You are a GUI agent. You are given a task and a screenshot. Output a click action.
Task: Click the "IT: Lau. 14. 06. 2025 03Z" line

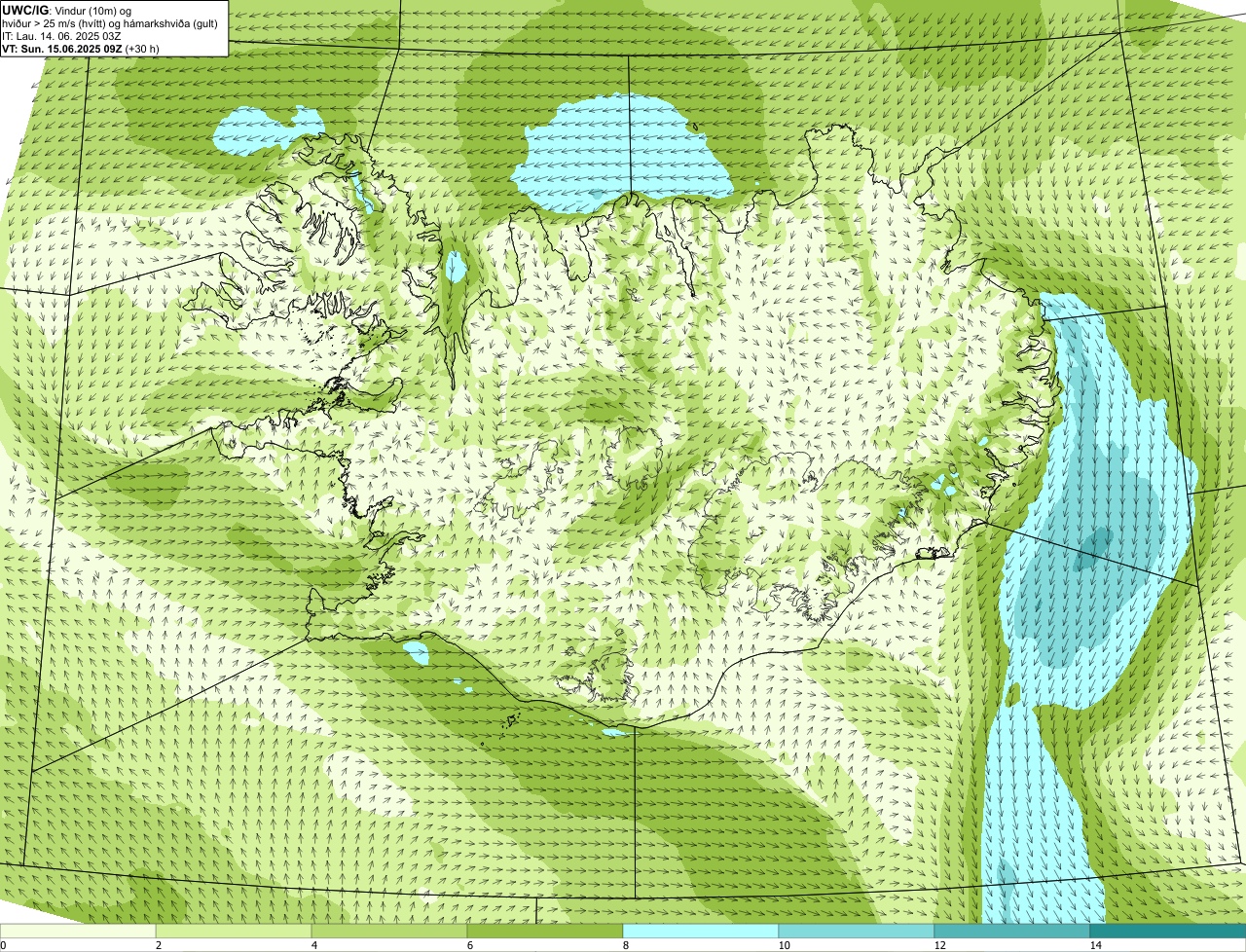click(x=61, y=35)
